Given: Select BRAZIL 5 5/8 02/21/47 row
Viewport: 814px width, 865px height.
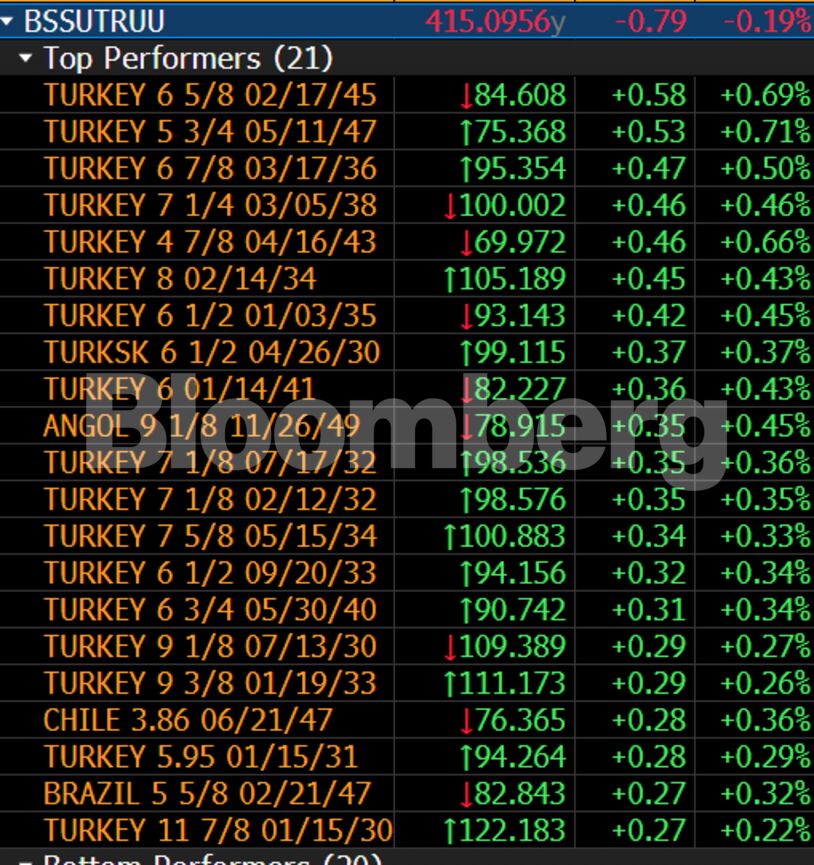Looking at the screenshot, I should point(207,794).
